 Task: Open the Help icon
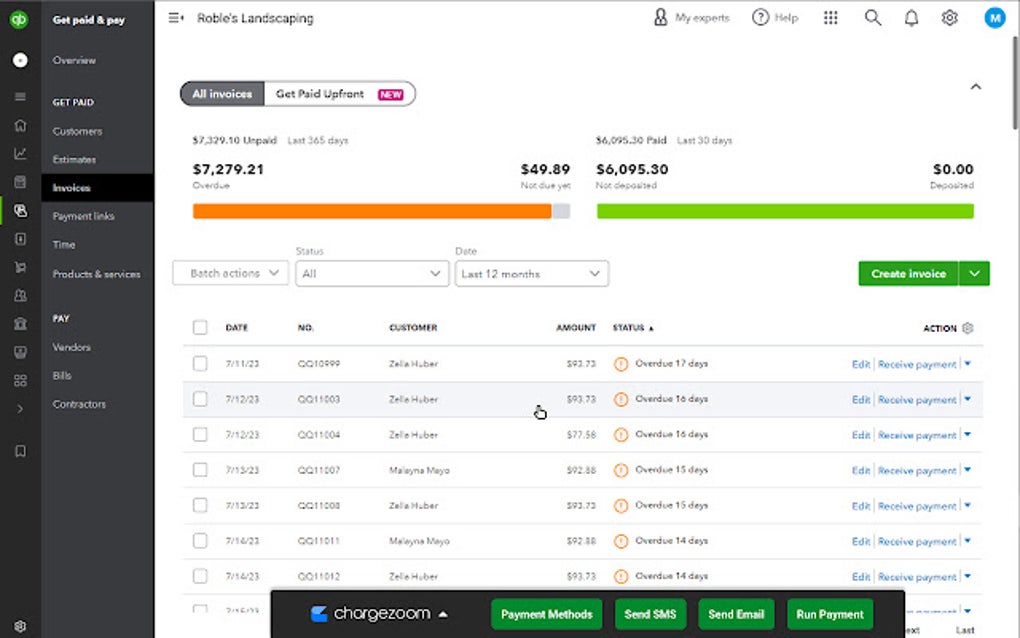click(775, 18)
